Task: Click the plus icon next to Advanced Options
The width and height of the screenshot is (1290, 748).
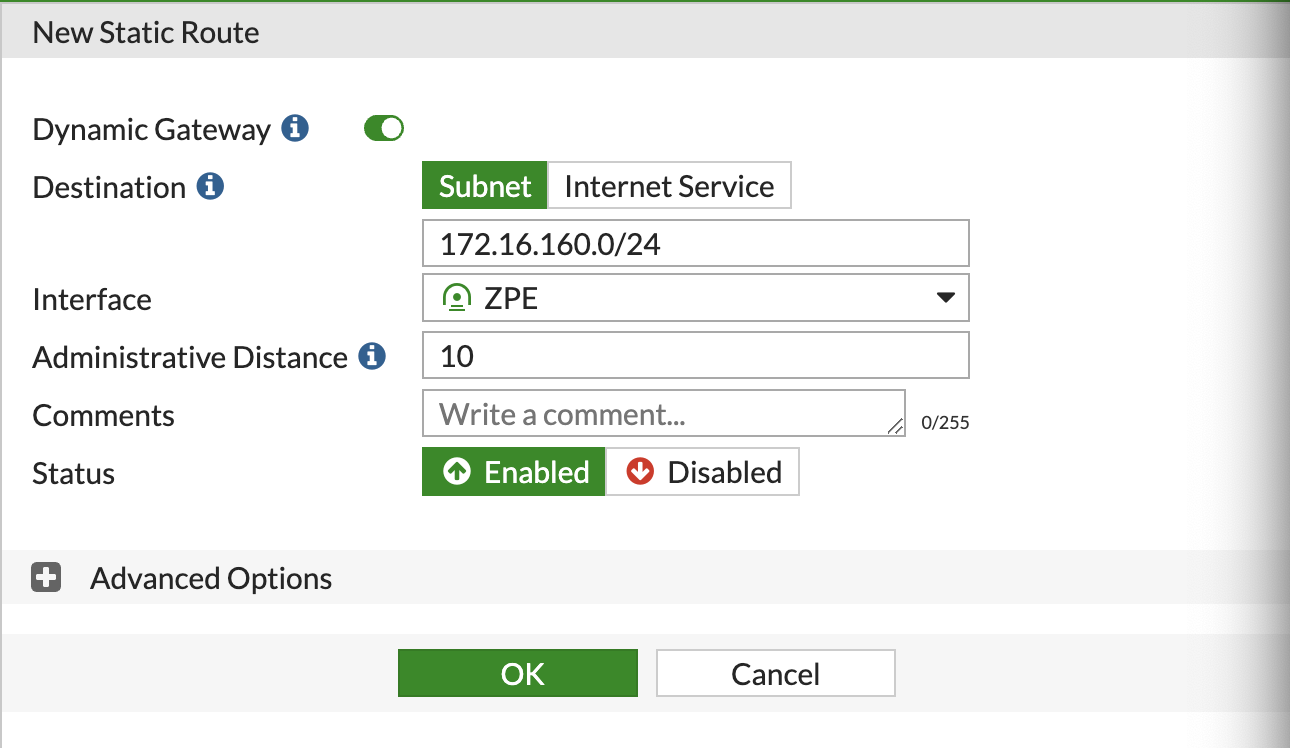Action: [44, 578]
